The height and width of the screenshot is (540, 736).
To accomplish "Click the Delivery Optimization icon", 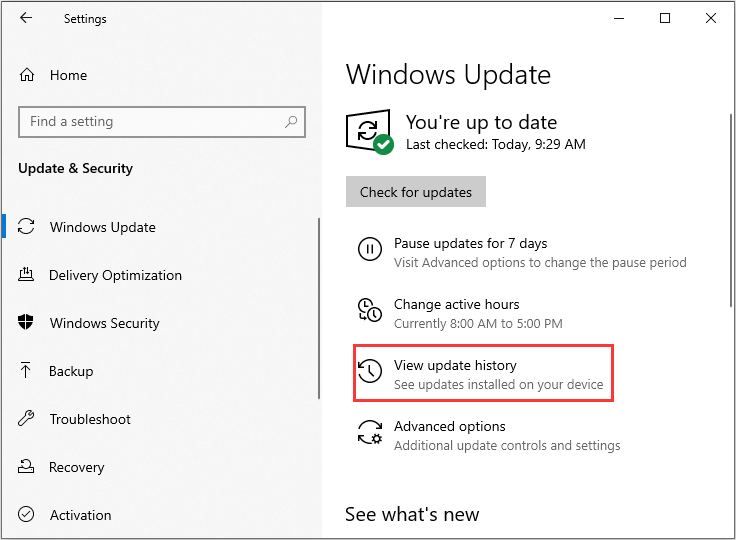I will click(x=26, y=274).
